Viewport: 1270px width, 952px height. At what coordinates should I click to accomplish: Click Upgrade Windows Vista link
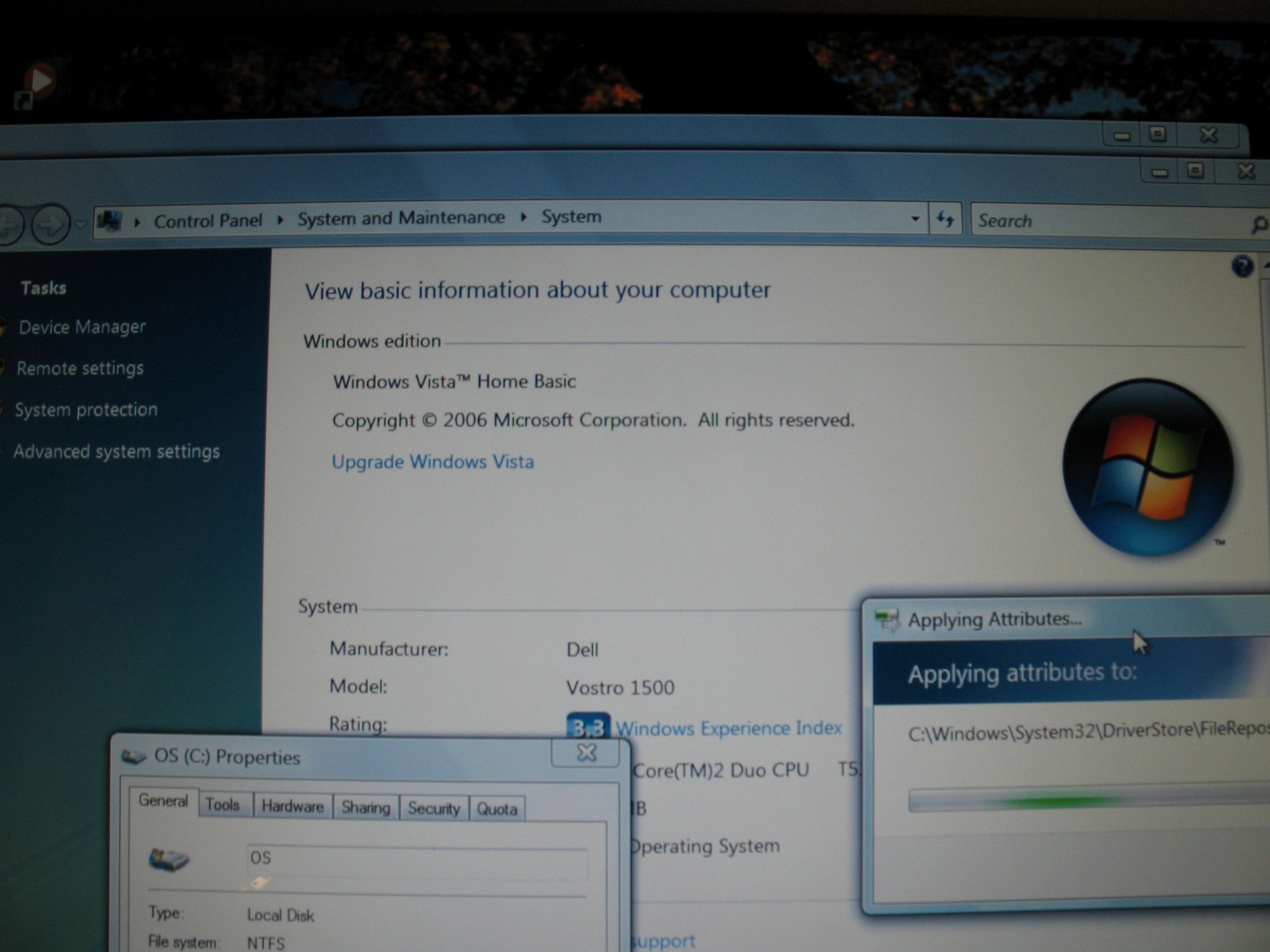432,461
